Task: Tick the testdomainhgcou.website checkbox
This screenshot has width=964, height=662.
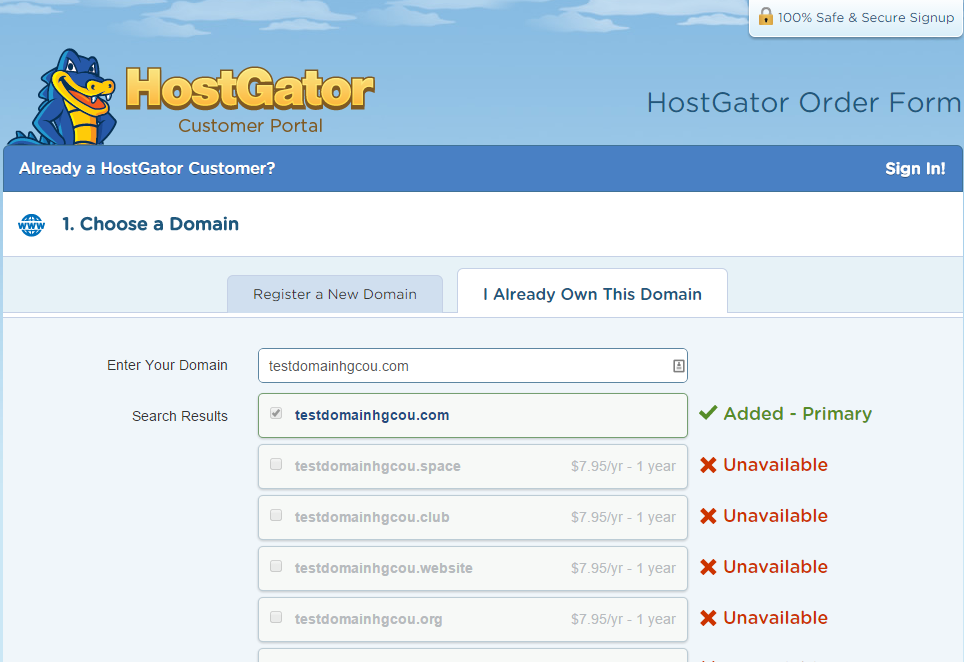Action: (x=276, y=566)
